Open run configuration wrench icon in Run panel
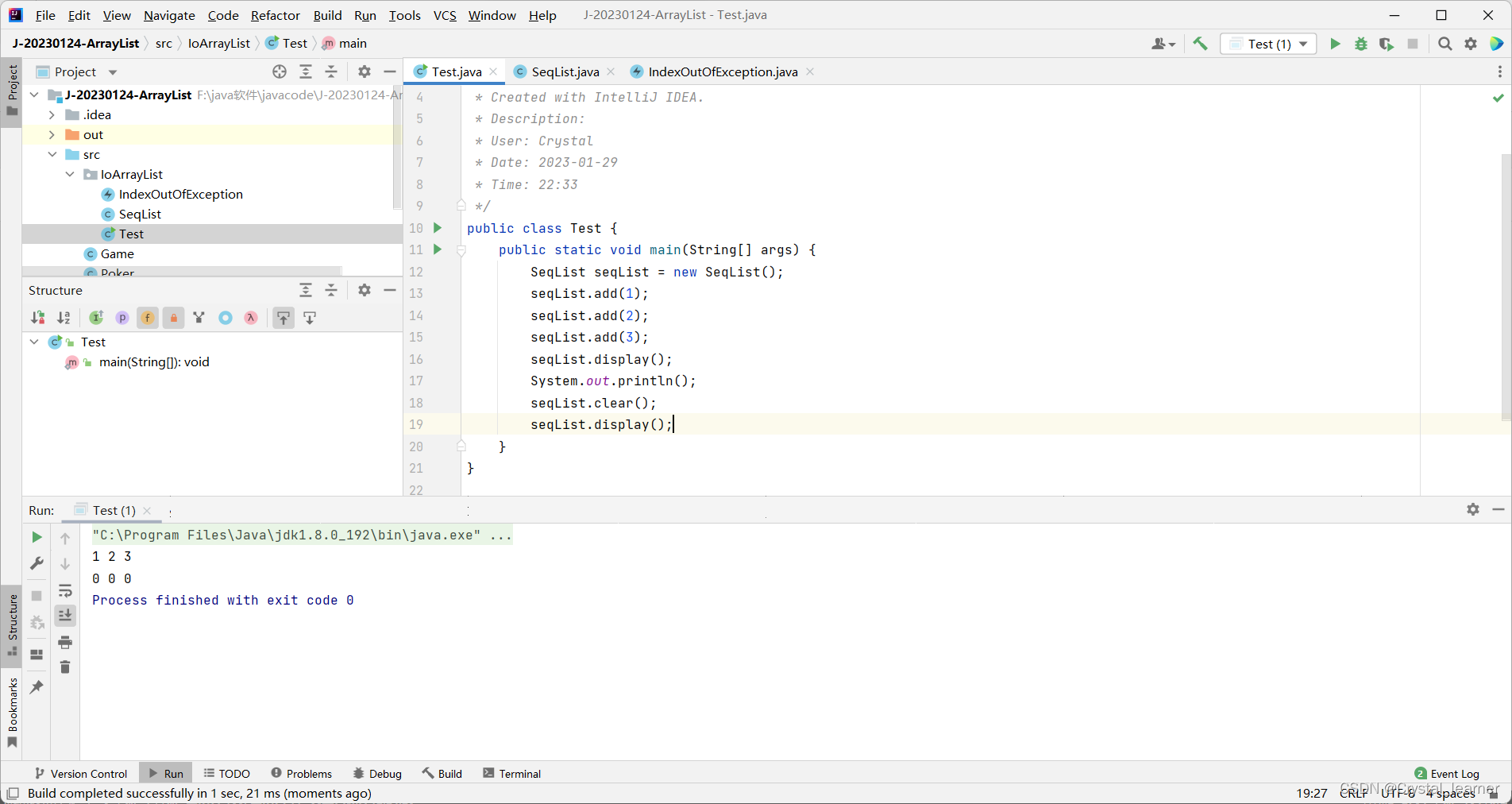 click(x=37, y=563)
